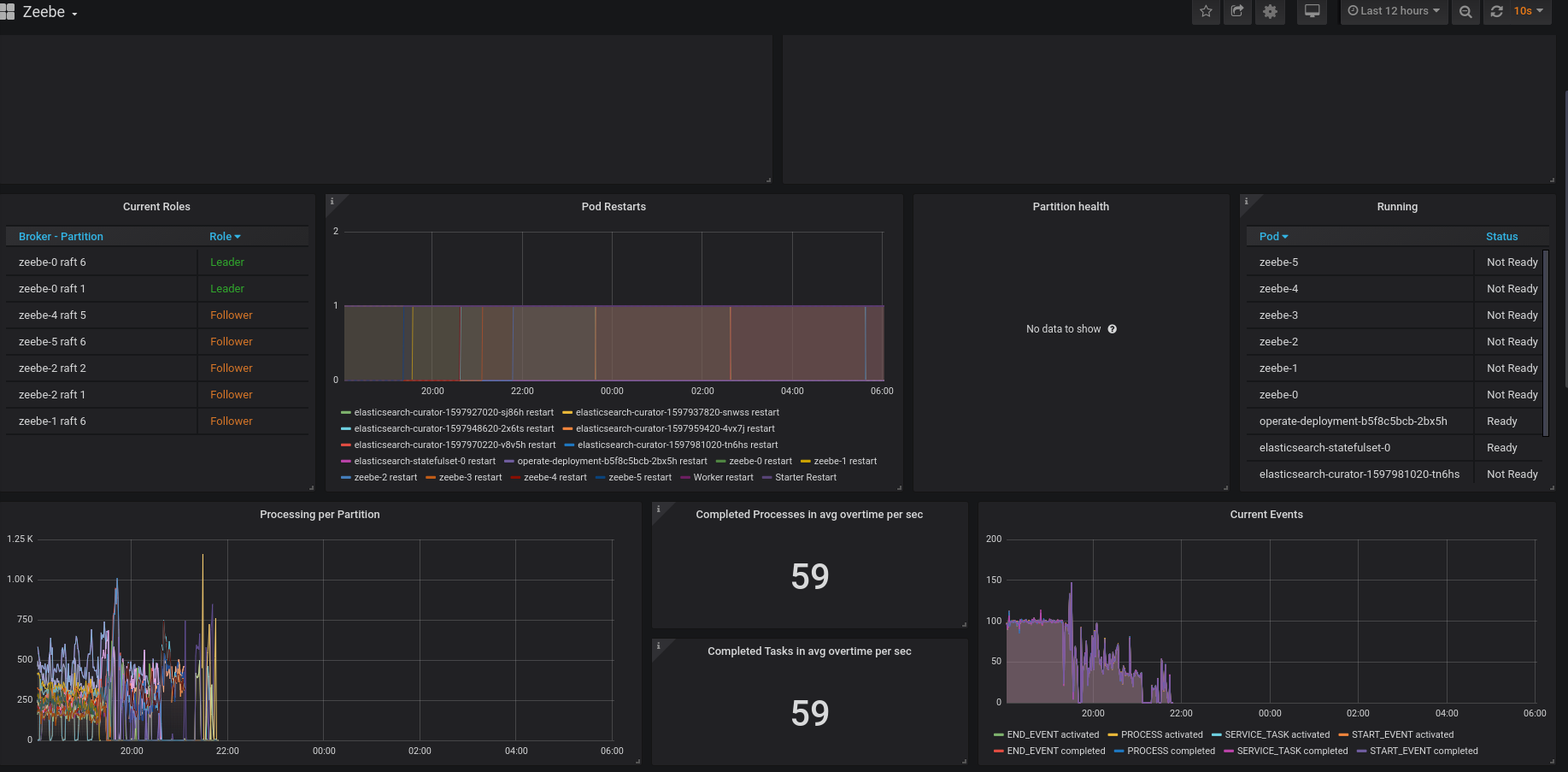Select the 'zeebe-4 raft 5' cell
Image resolution: width=1568 pixels, height=772 pixels.
click(102, 315)
